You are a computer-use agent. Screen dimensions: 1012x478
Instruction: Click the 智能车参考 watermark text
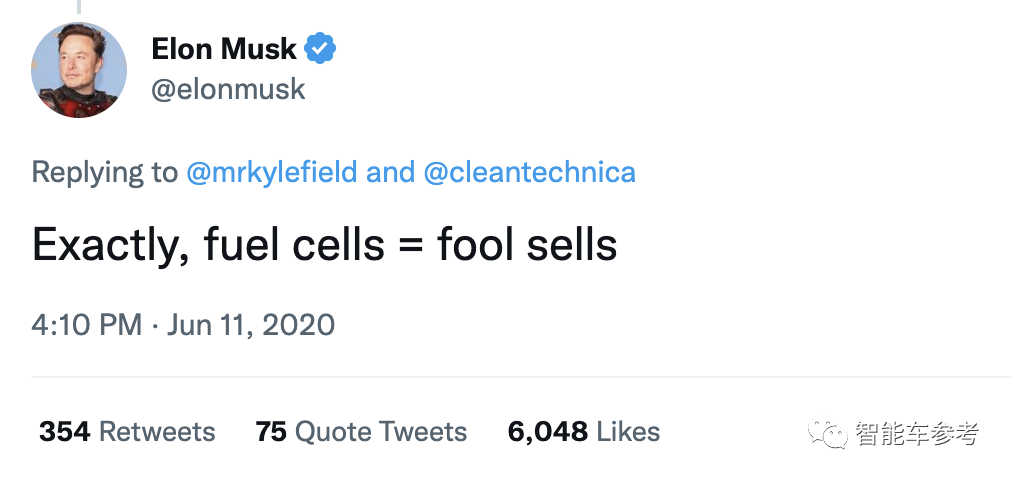pyautogui.click(x=917, y=433)
